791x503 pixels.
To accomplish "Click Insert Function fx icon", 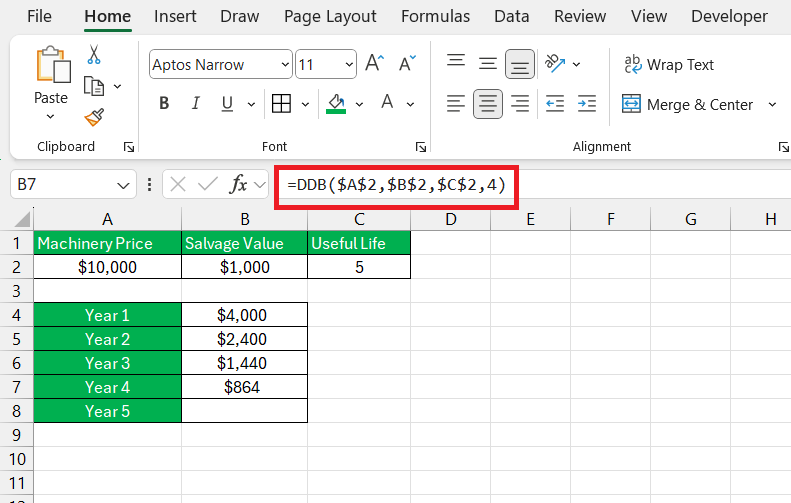I will (238, 185).
